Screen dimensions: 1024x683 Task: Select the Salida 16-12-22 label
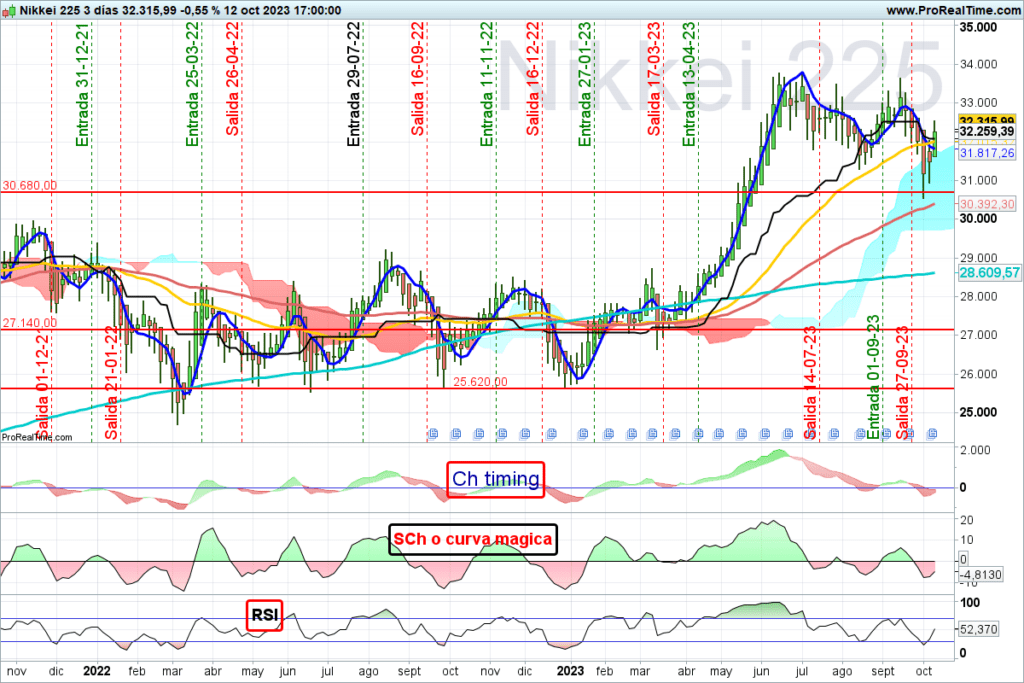point(534,79)
